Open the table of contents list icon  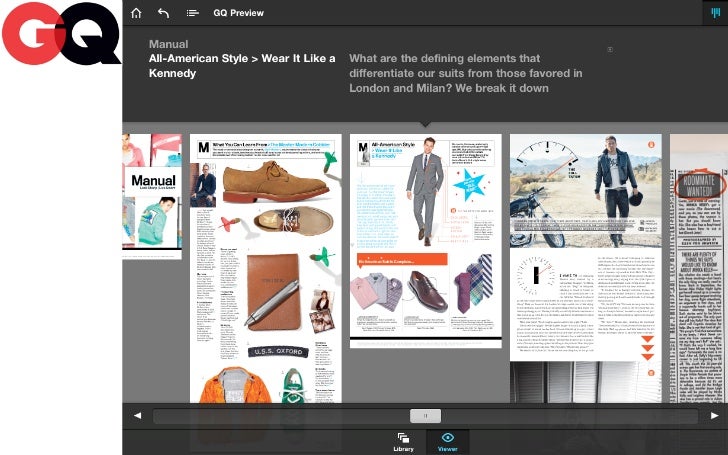point(192,13)
